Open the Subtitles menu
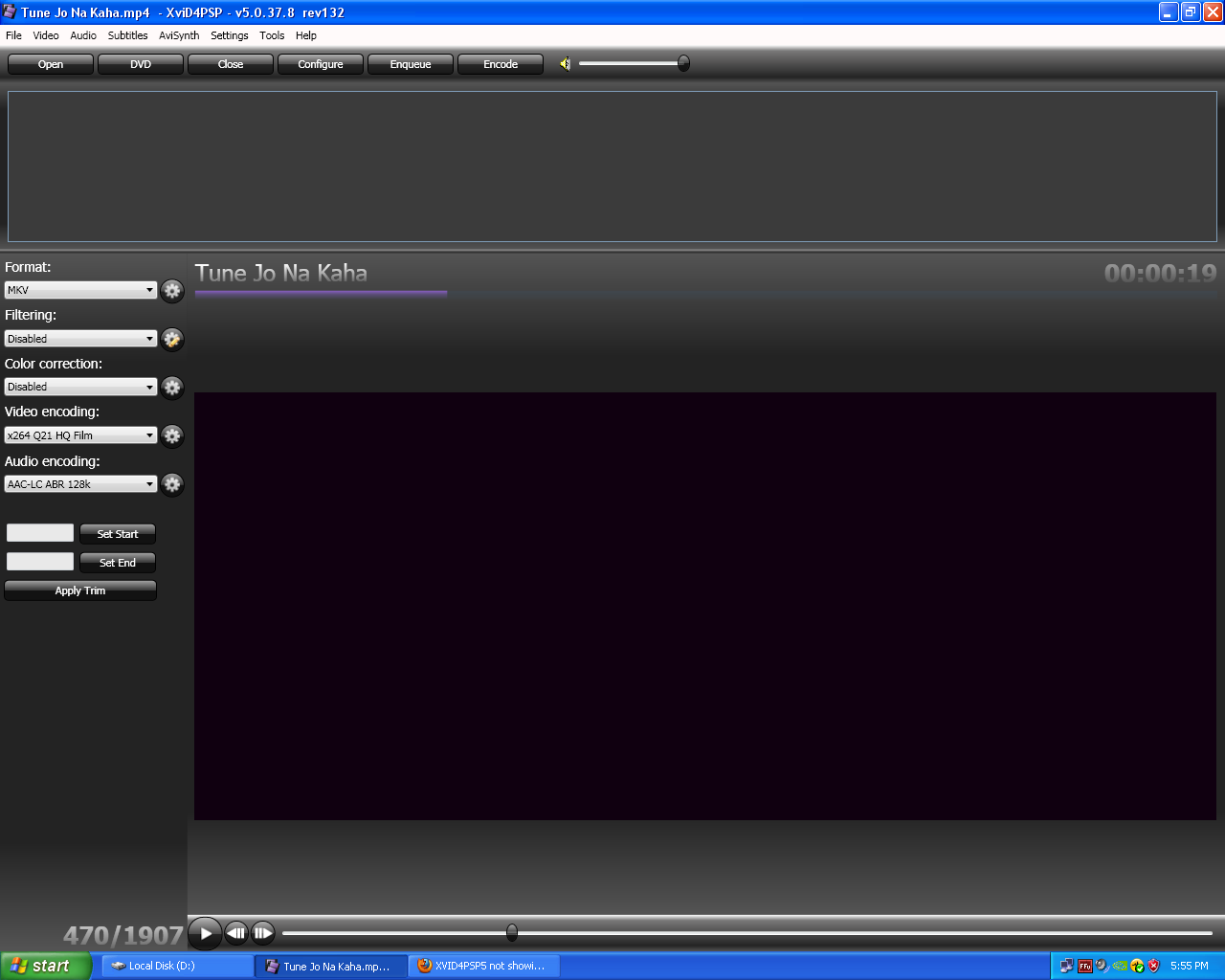Screen dimensions: 1225x980 click(127, 35)
